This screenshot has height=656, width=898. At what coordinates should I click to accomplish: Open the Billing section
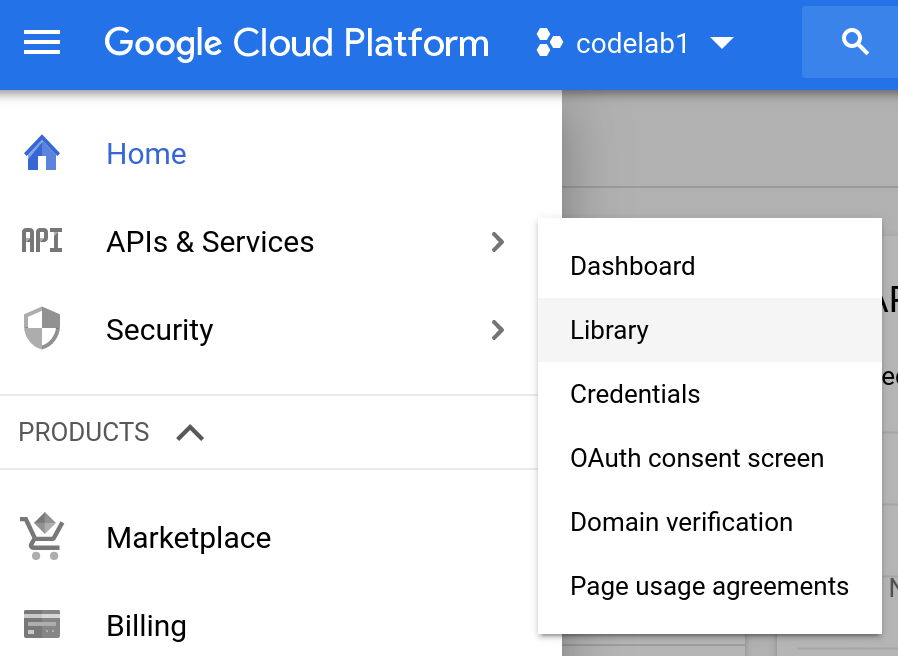(146, 625)
